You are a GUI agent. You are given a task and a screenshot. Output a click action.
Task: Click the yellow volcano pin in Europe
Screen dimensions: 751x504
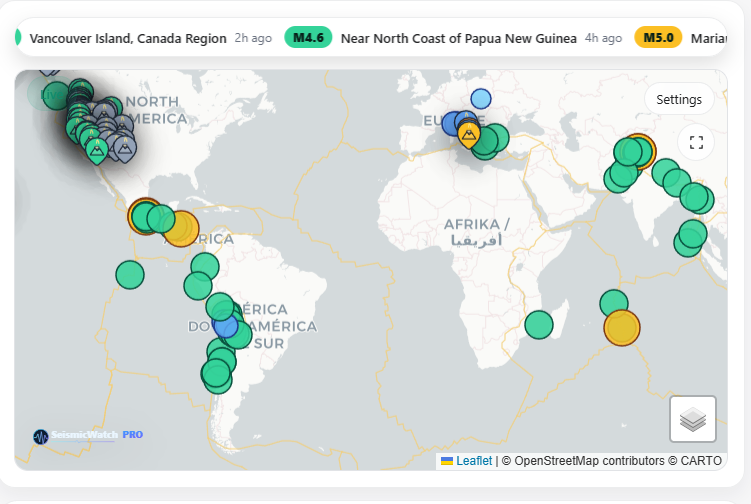coord(468,134)
